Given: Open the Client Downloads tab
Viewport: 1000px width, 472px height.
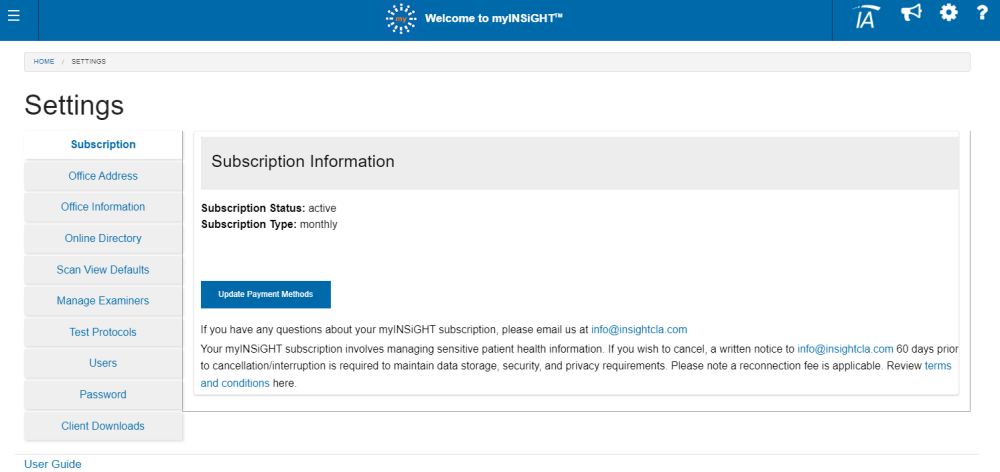Looking at the screenshot, I should [103, 426].
